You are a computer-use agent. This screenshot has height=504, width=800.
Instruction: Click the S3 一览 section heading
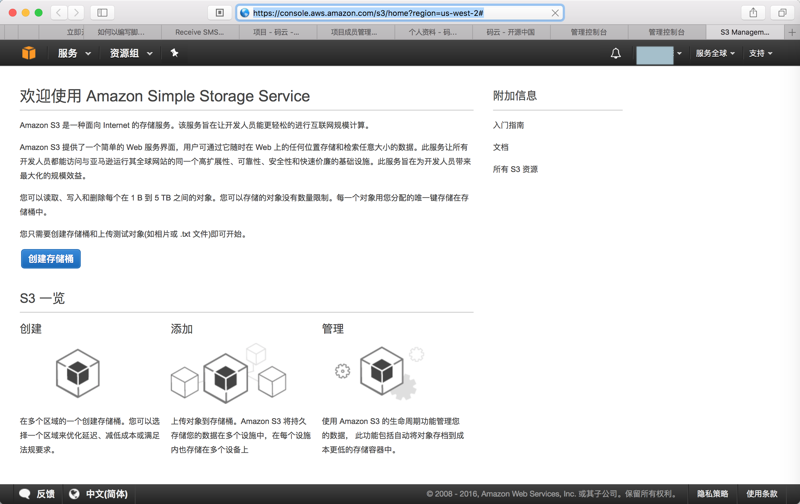[42, 298]
